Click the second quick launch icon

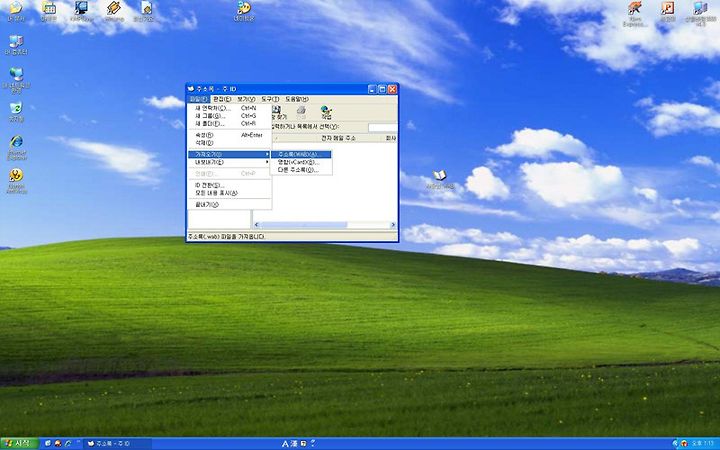[x=58, y=444]
